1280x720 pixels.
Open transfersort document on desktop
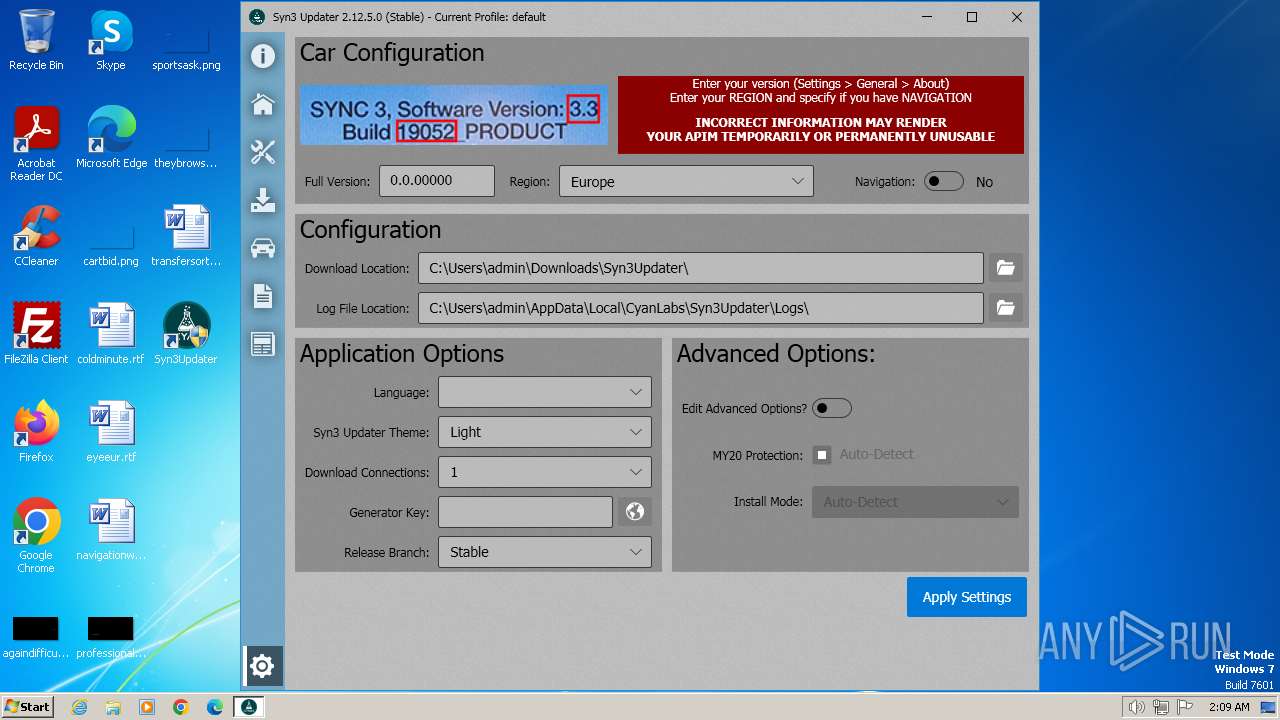pos(186,237)
